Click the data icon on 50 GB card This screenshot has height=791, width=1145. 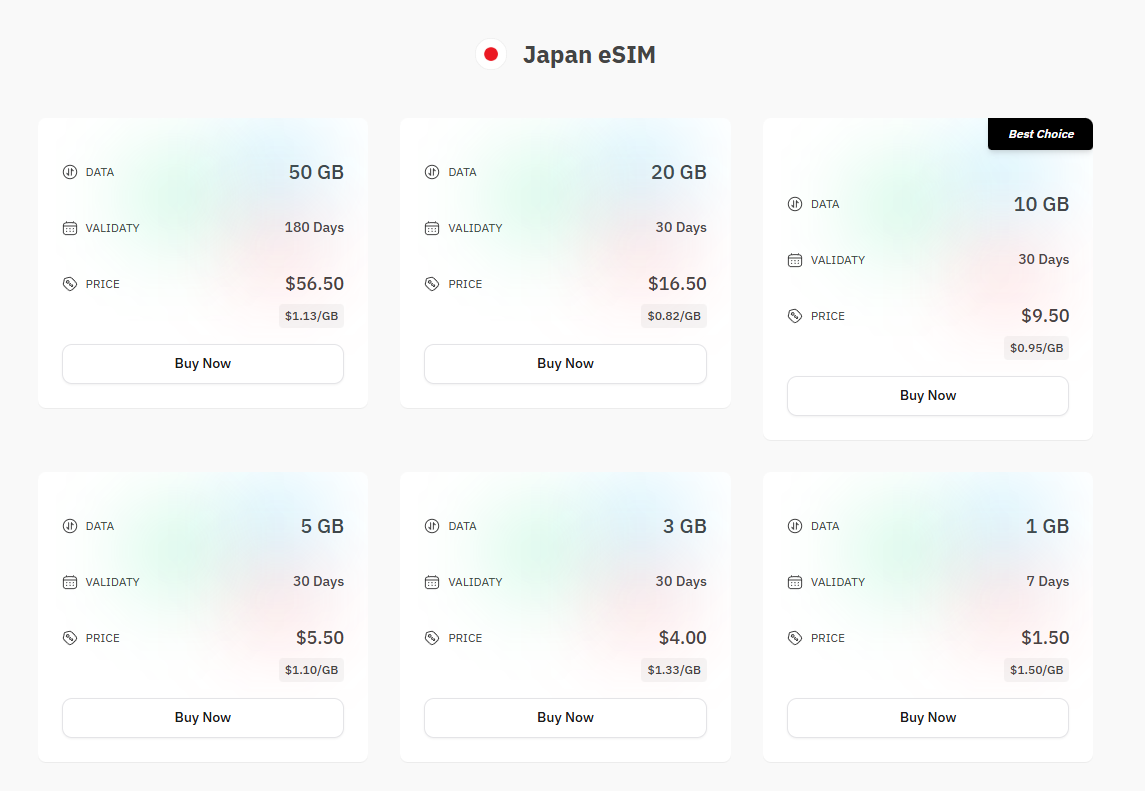69,172
